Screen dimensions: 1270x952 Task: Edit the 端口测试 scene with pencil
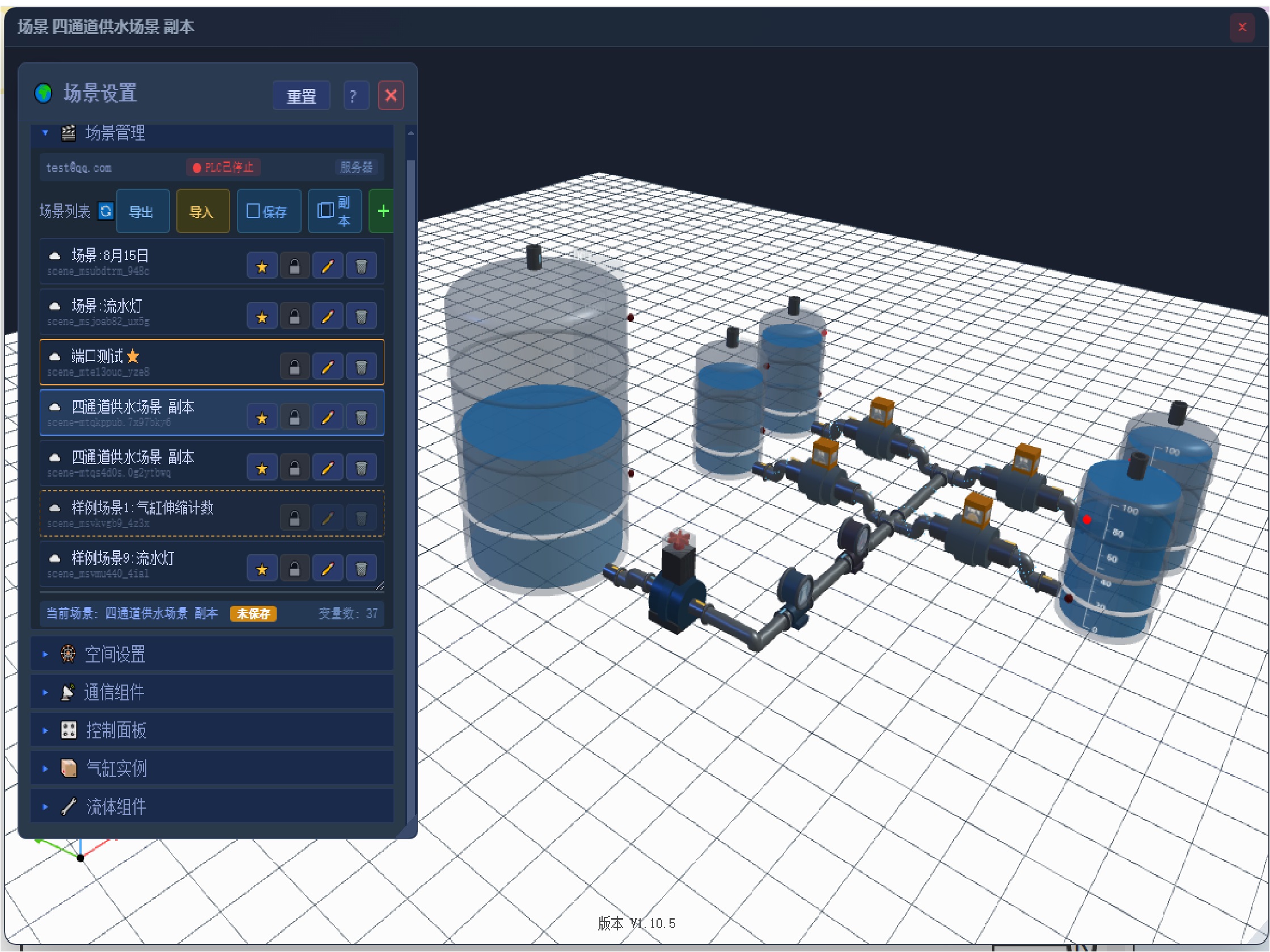(x=328, y=367)
